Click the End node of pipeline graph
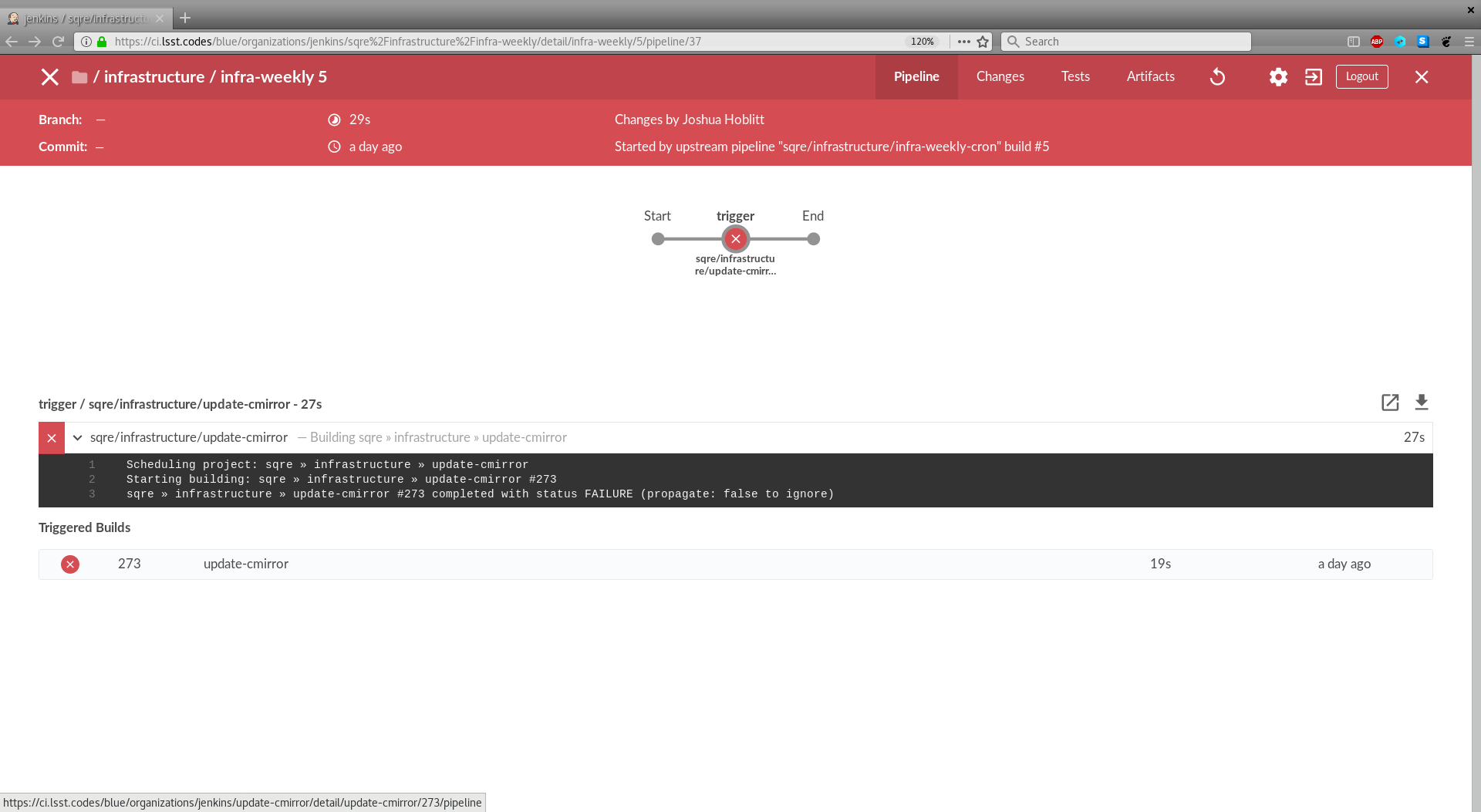The height and width of the screenshot is (812, 1481). click(813, 239)
